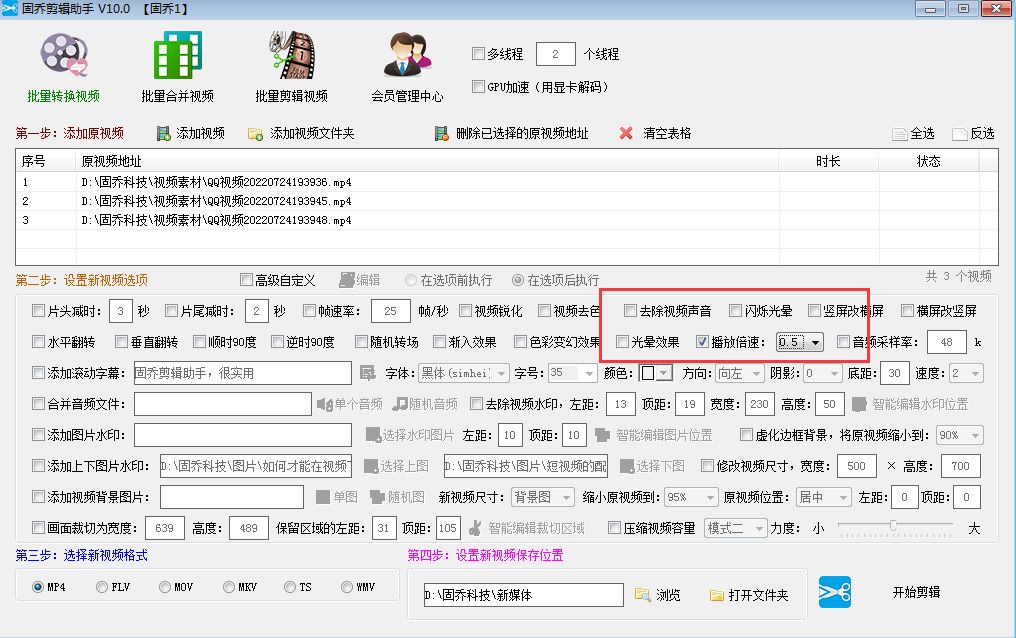Screen dimensions: 1016x638
Task: Tick the 水平翻转 checkbox
Action: tap(38, 342)
